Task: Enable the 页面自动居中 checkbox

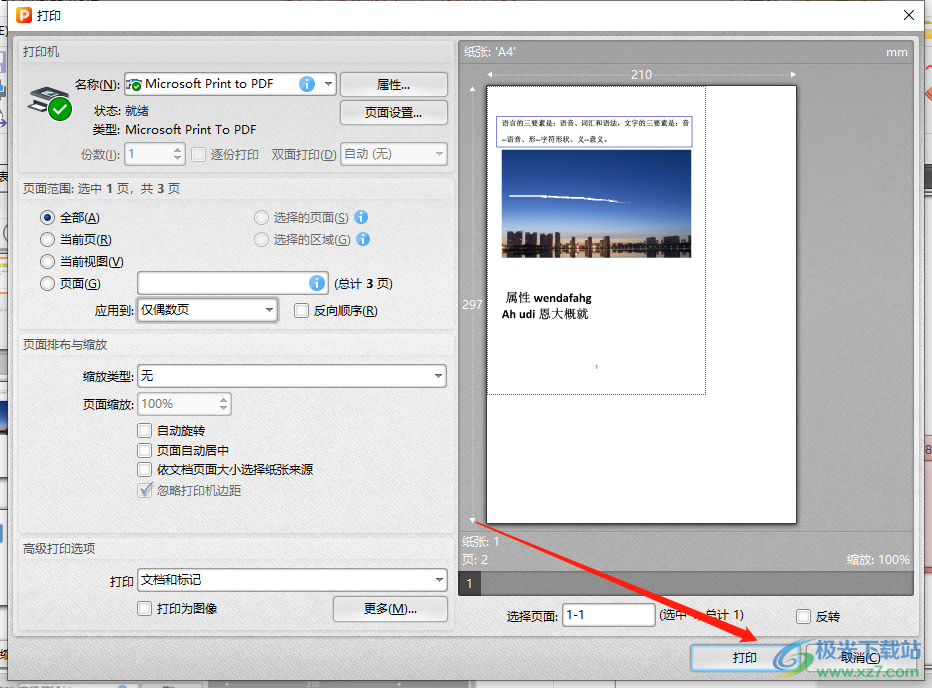Action: click(144, 450)
